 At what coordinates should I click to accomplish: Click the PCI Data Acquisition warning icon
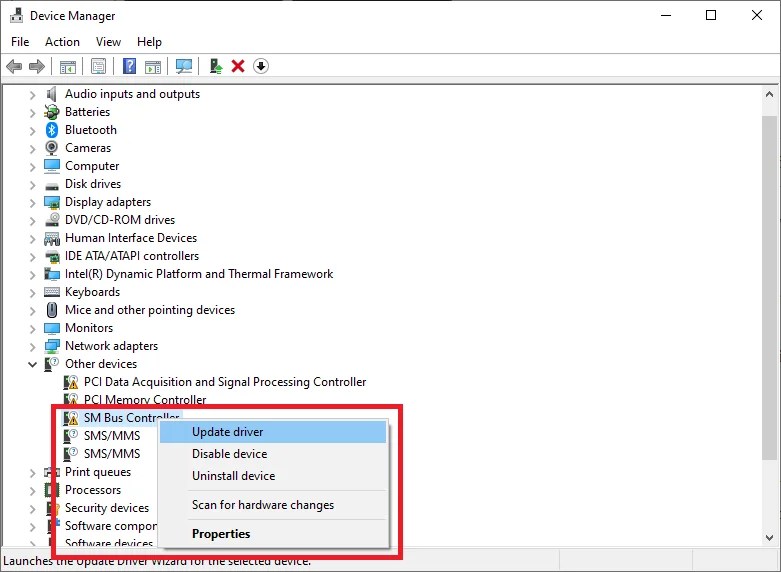[71, 382]
